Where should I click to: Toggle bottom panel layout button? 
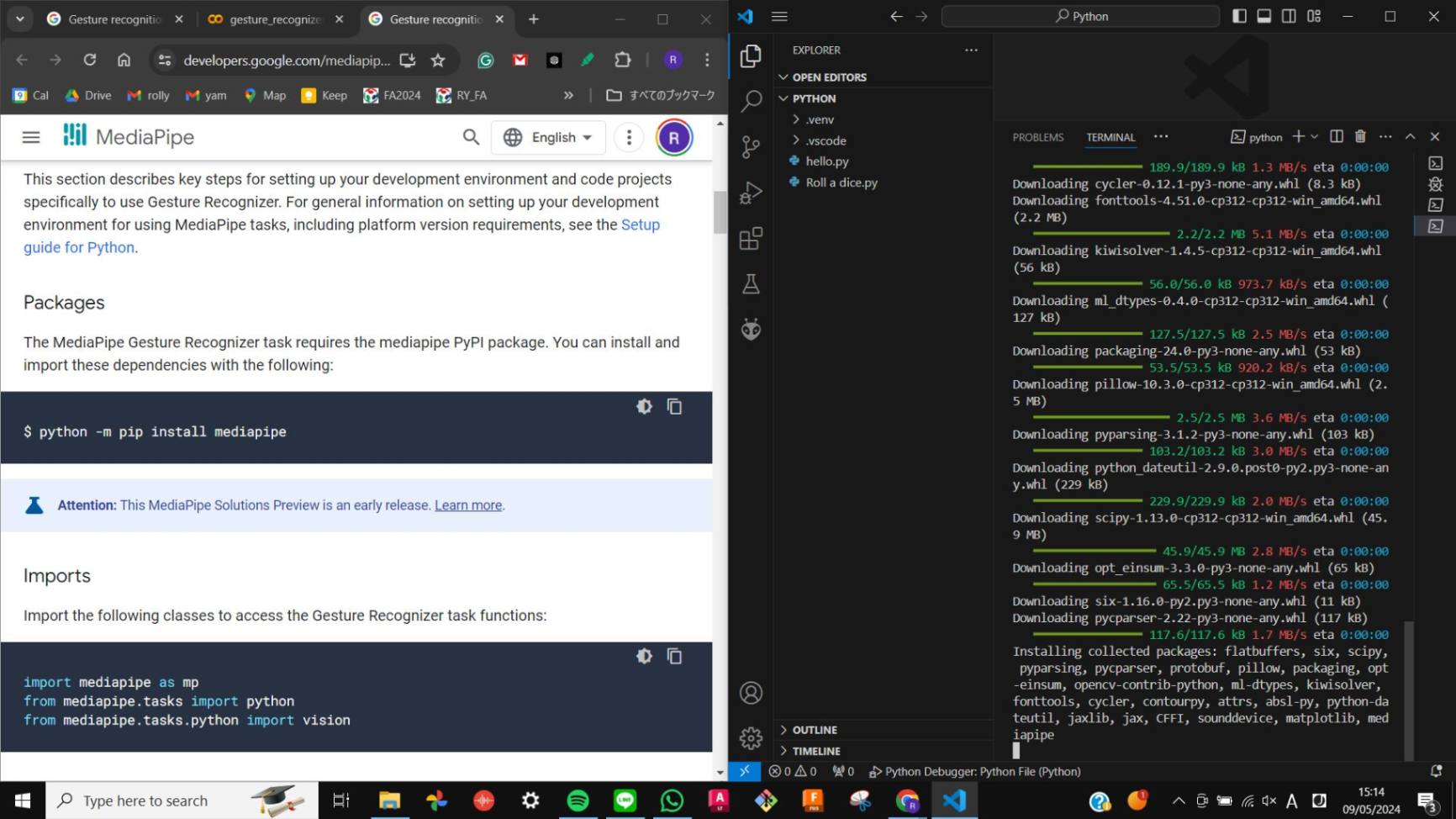pos(1263,16)
